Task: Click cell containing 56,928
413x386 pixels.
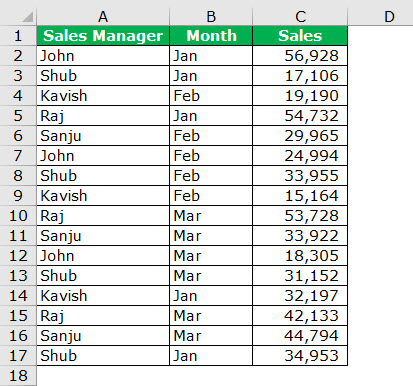Action: pyautogui.click(x=300, y=56)
